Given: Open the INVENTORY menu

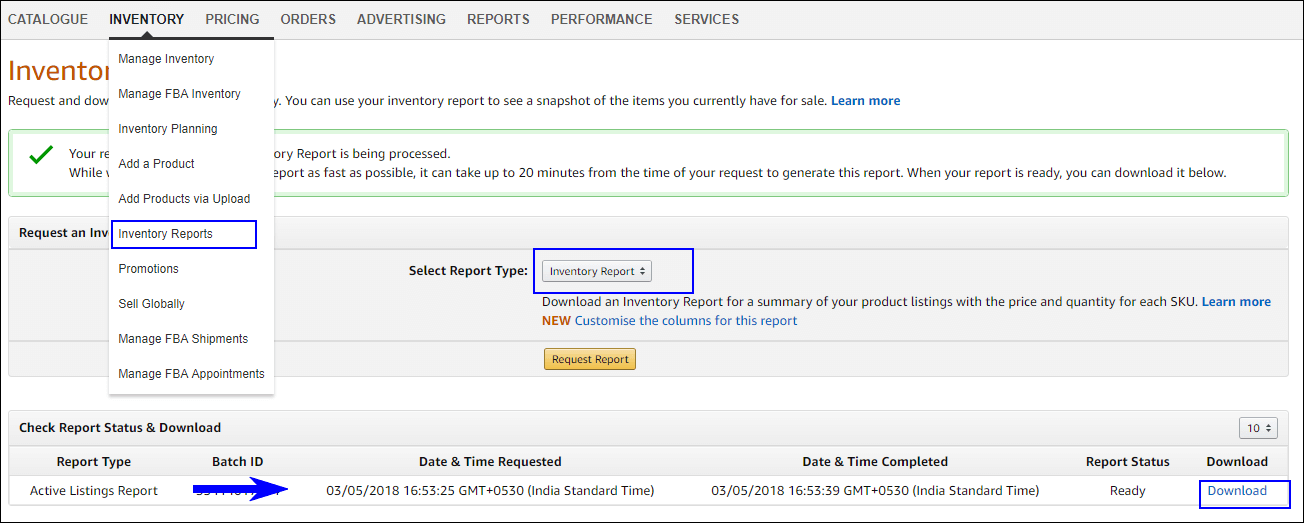Looking at the screenshot, I should click(147, 19).
